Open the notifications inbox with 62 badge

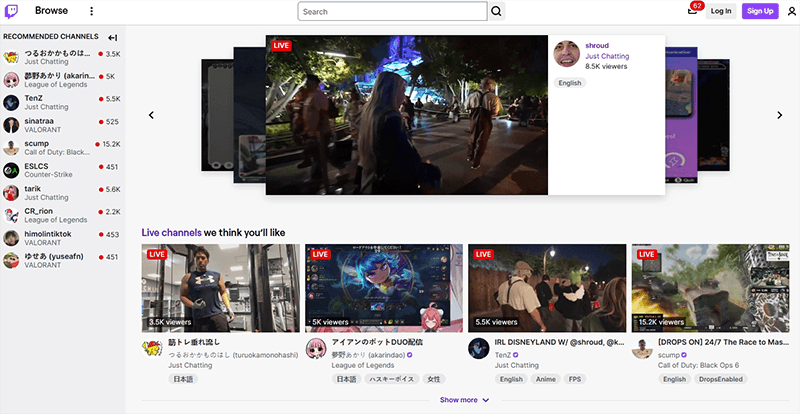click(692, 11)
